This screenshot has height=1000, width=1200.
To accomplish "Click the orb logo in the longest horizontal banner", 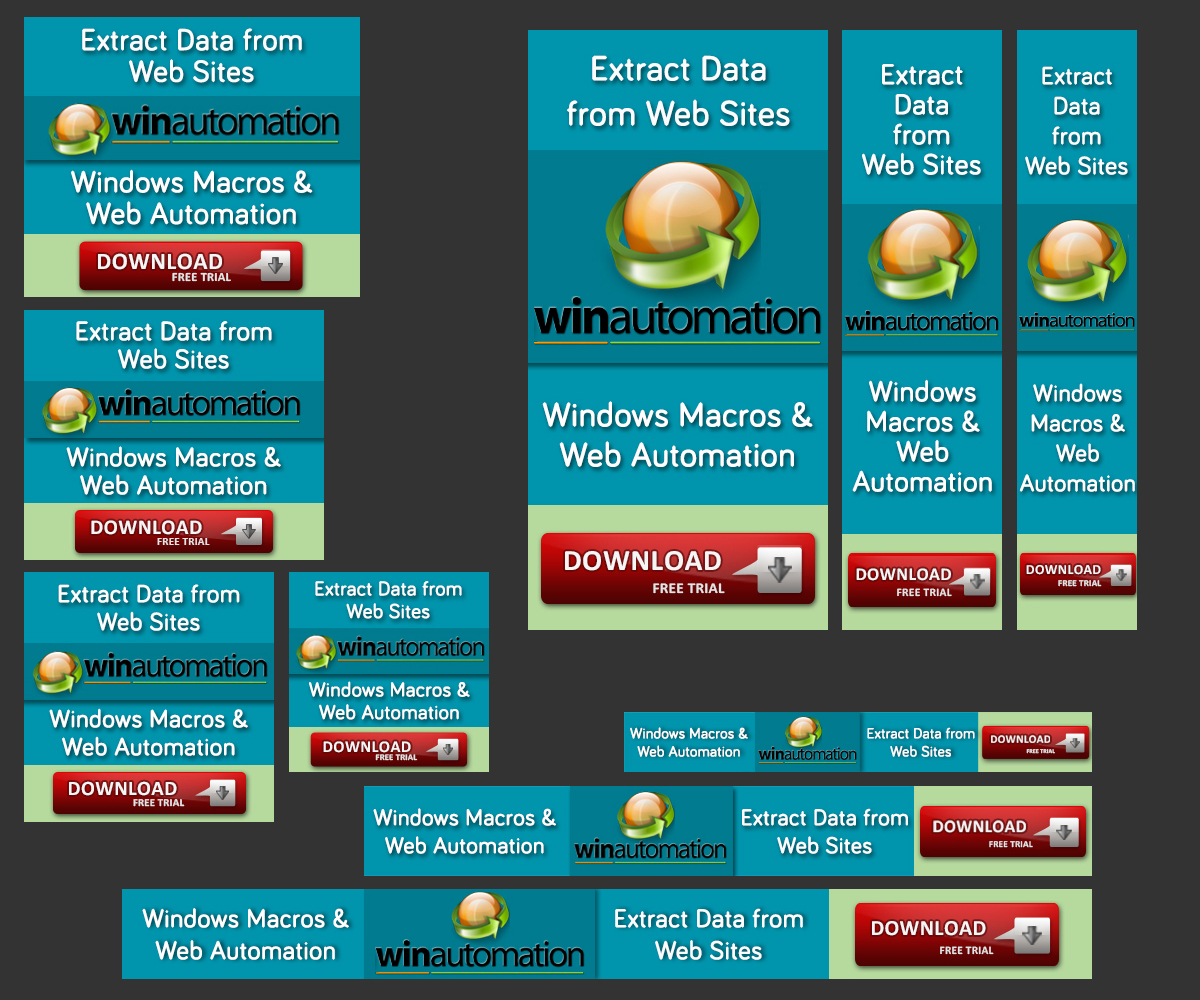I will point(480,917).
